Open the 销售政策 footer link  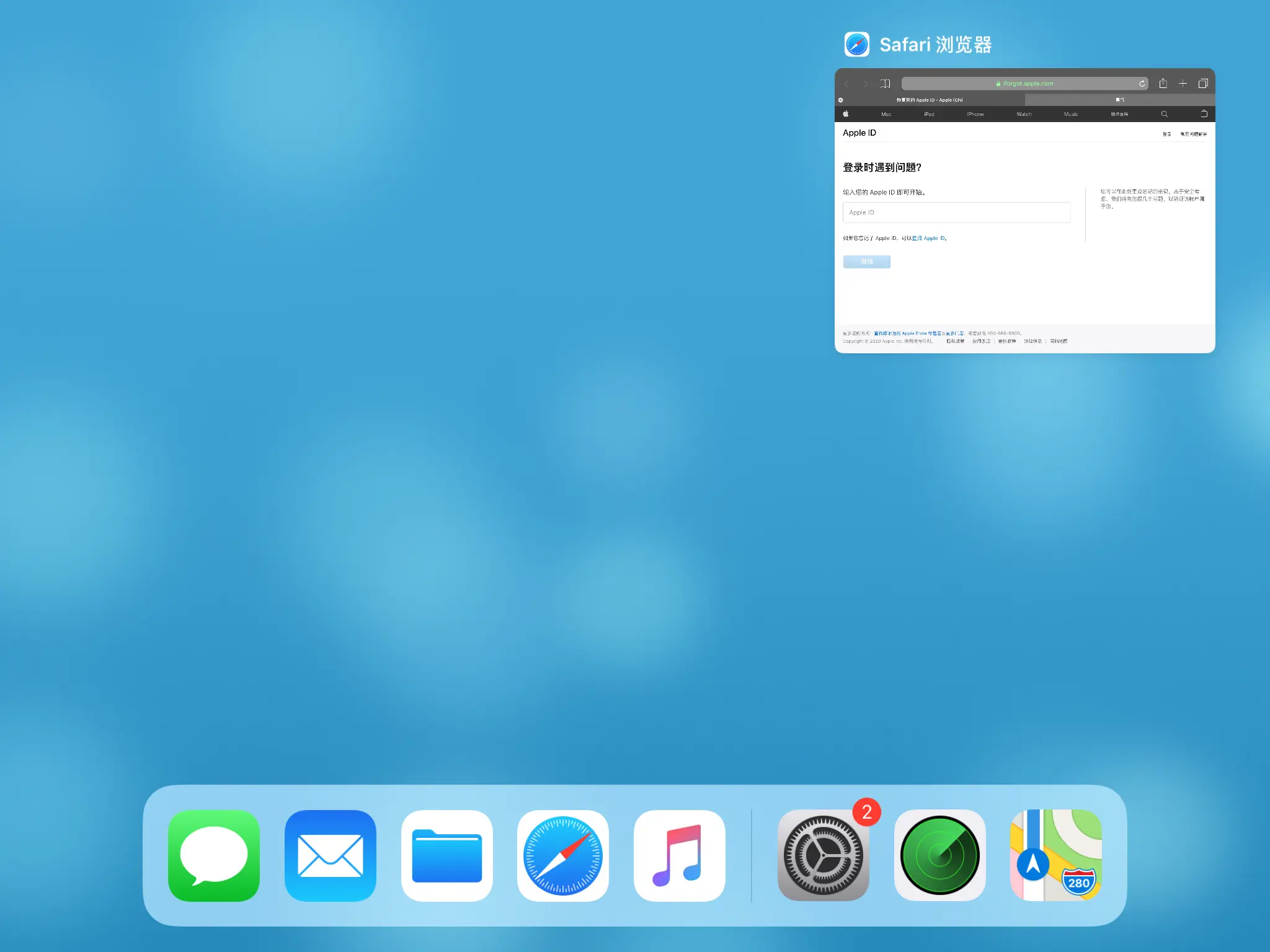tap(1007, 341)
